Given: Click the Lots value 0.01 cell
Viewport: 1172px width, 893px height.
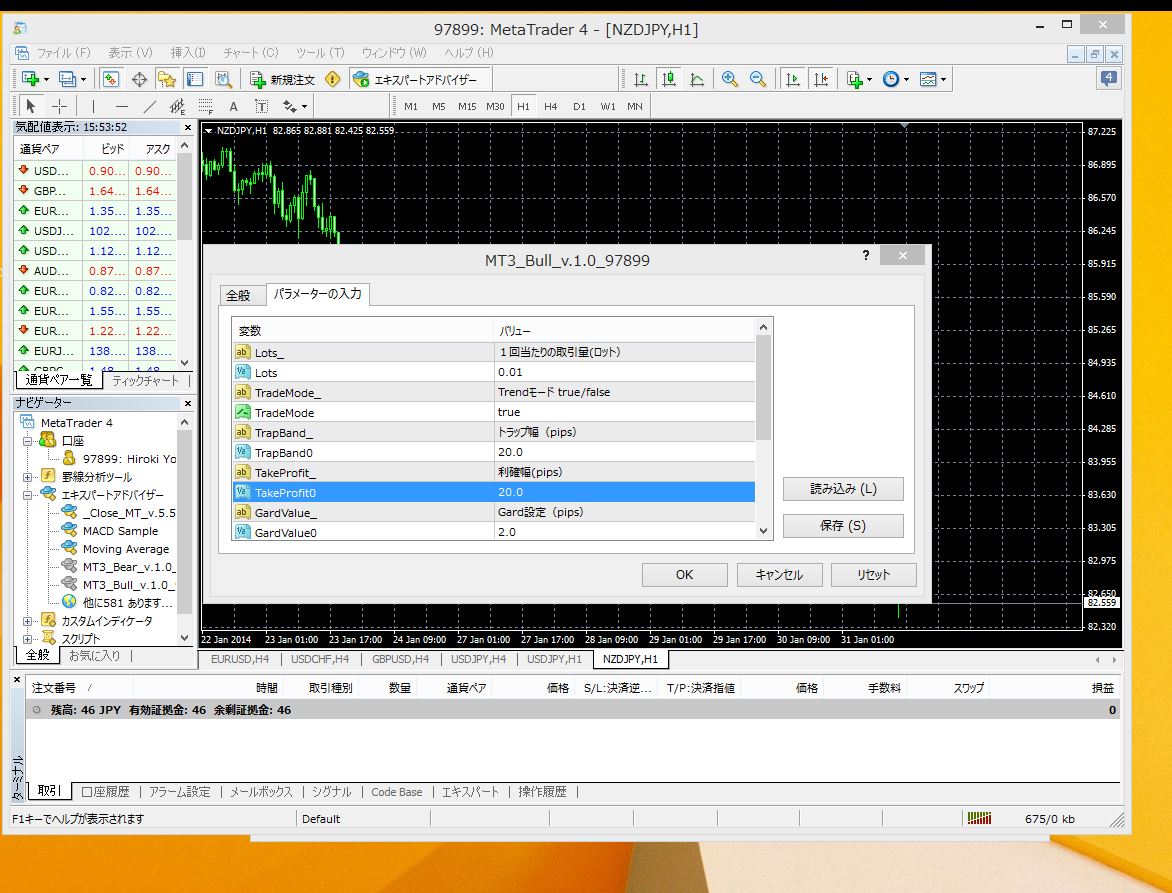Looking at the screenshot, I should pos(624,372).
